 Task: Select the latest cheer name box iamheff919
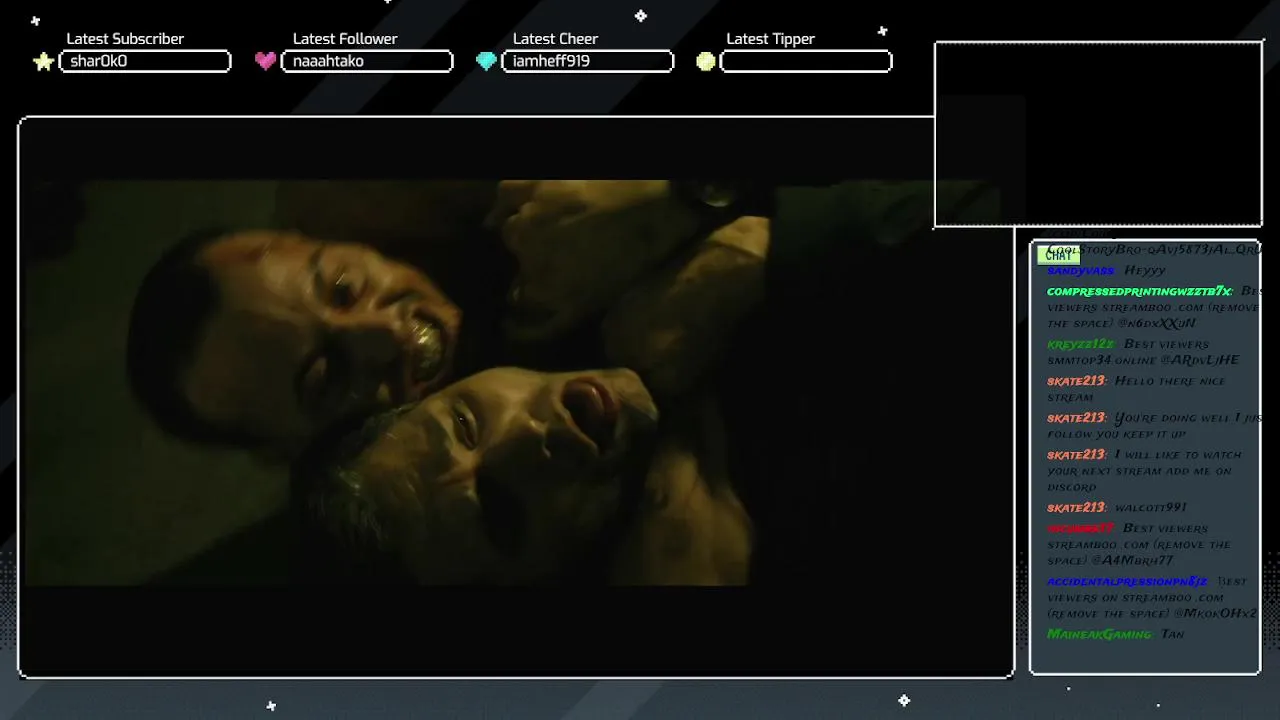tap(587, 61)
